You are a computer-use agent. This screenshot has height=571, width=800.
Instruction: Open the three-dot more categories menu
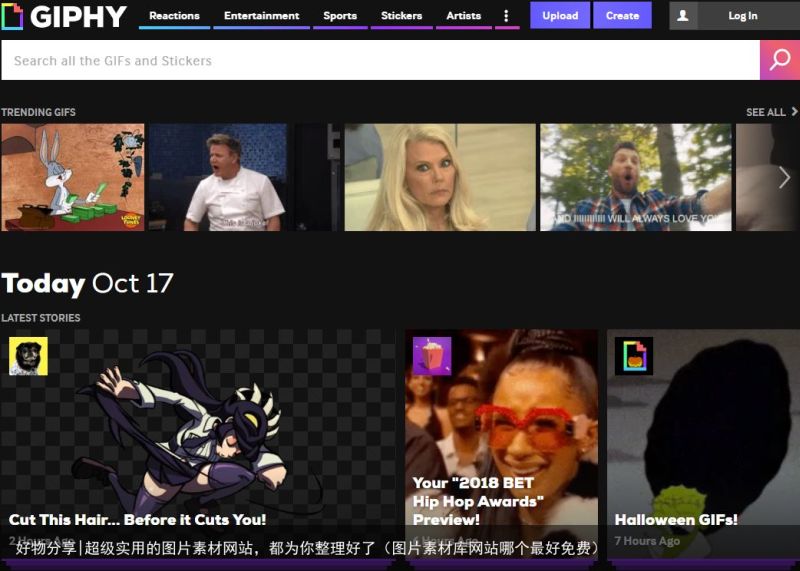click(506, 16)
